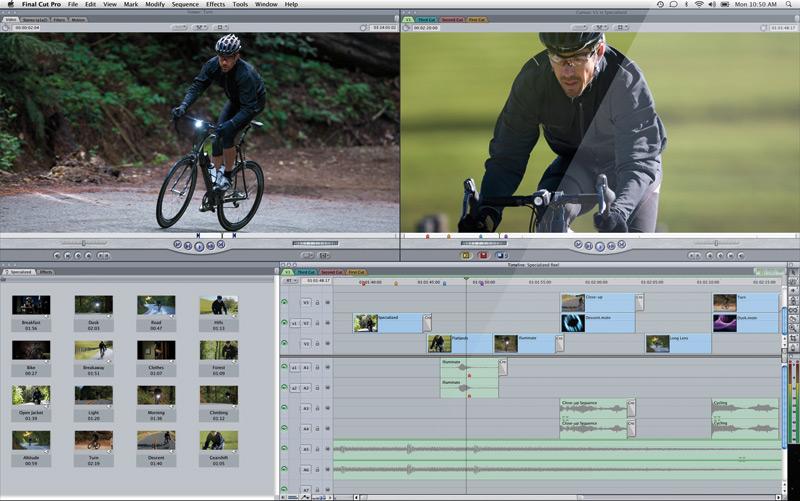Go to next edit in Viewer
Screen dimensions: 800x501
coord(221,245)
